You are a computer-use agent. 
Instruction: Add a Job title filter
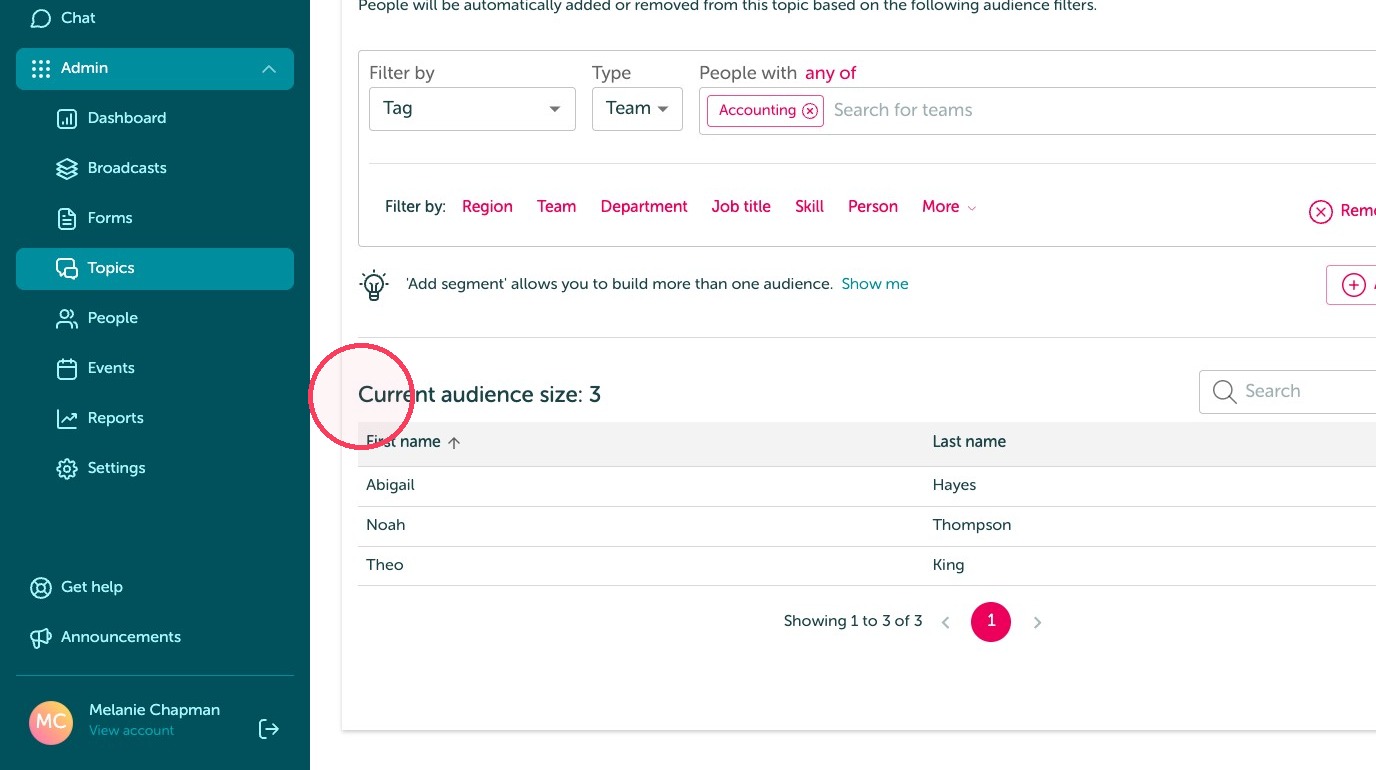(741, 207)
